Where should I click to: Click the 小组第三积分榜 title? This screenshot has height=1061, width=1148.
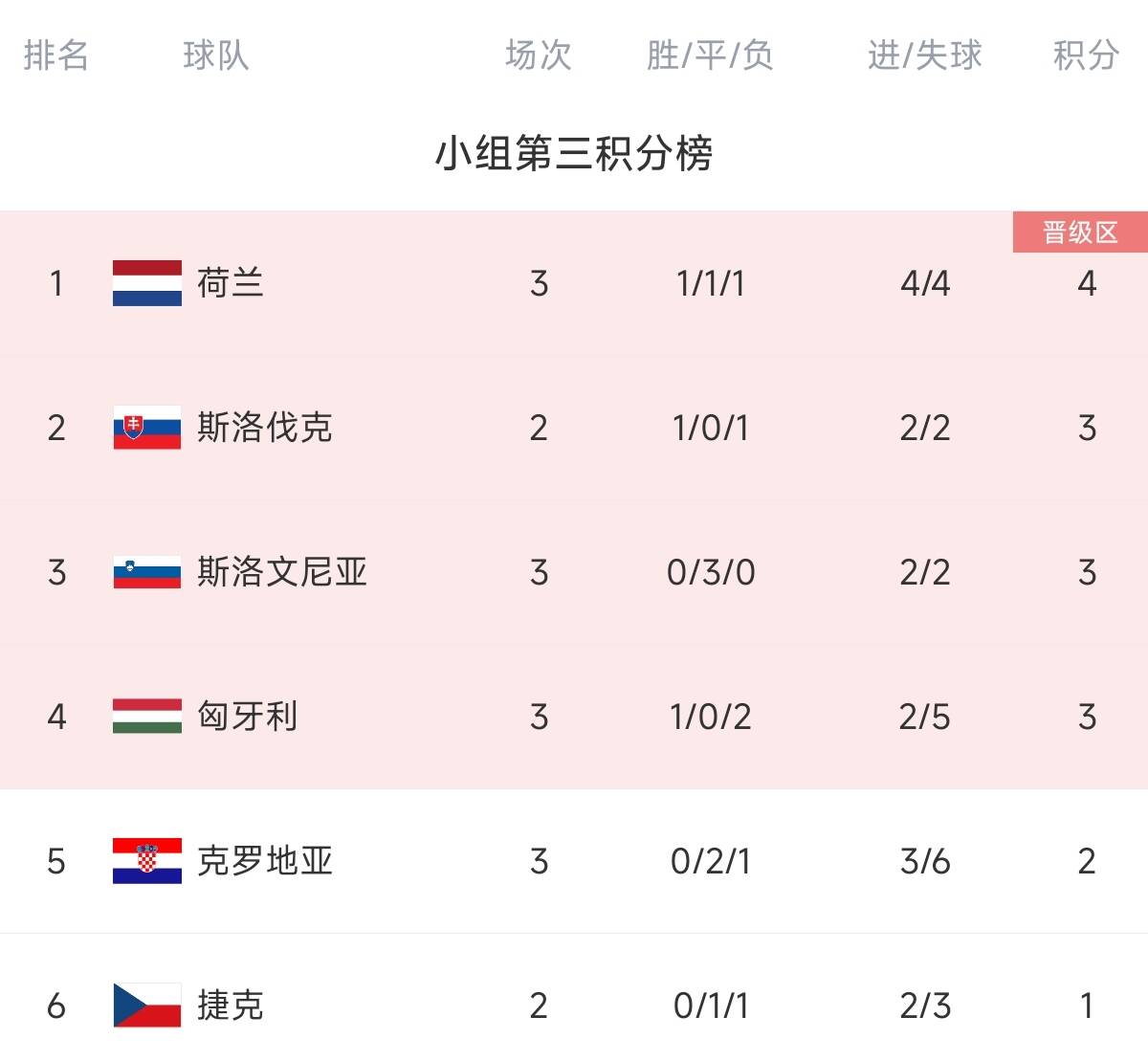pyautogui.click(x=574, y=153)
